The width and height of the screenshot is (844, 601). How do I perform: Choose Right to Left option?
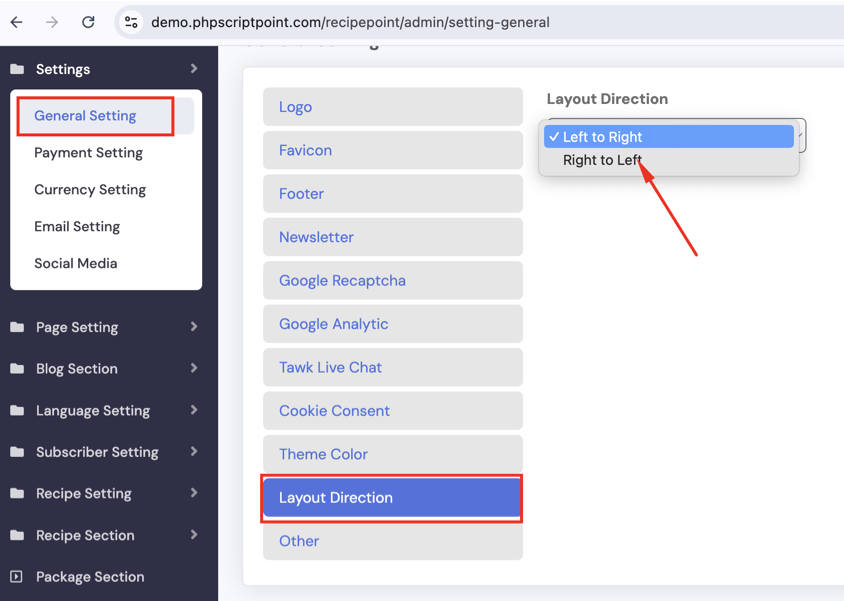pyautogui.click(x=669, y=160)
